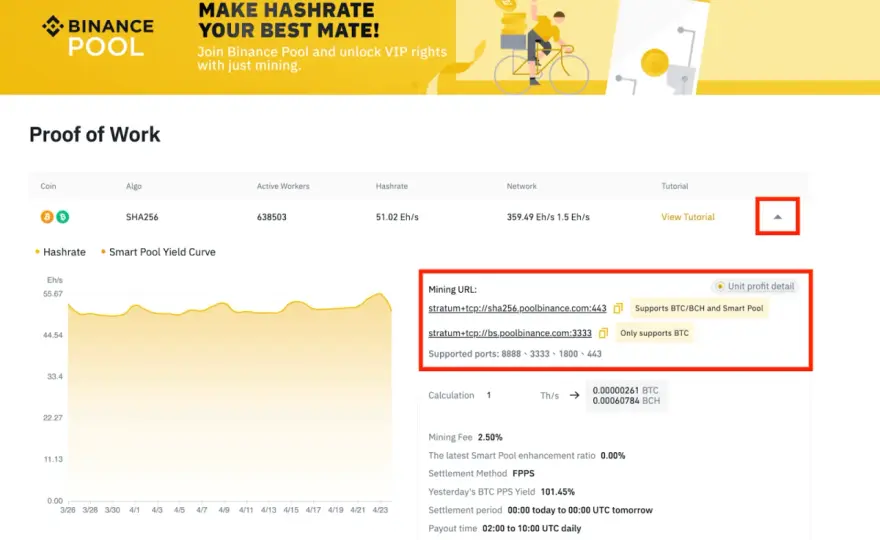Screen dimensions: 880x540
Task: Open the stratum bs.poolbinance.com:3333 link
Action: pos(510,333)
